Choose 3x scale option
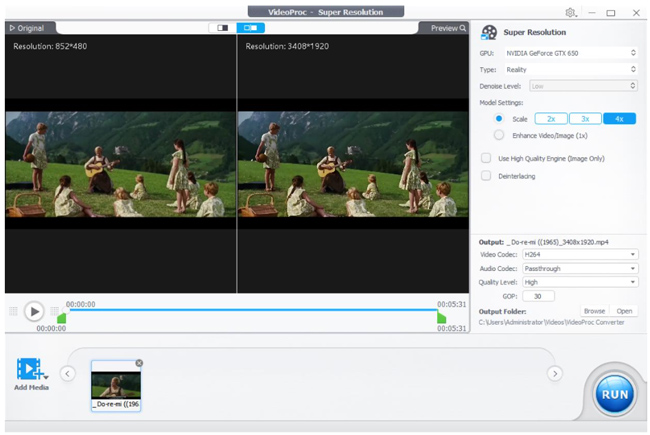 click(585, 119)
